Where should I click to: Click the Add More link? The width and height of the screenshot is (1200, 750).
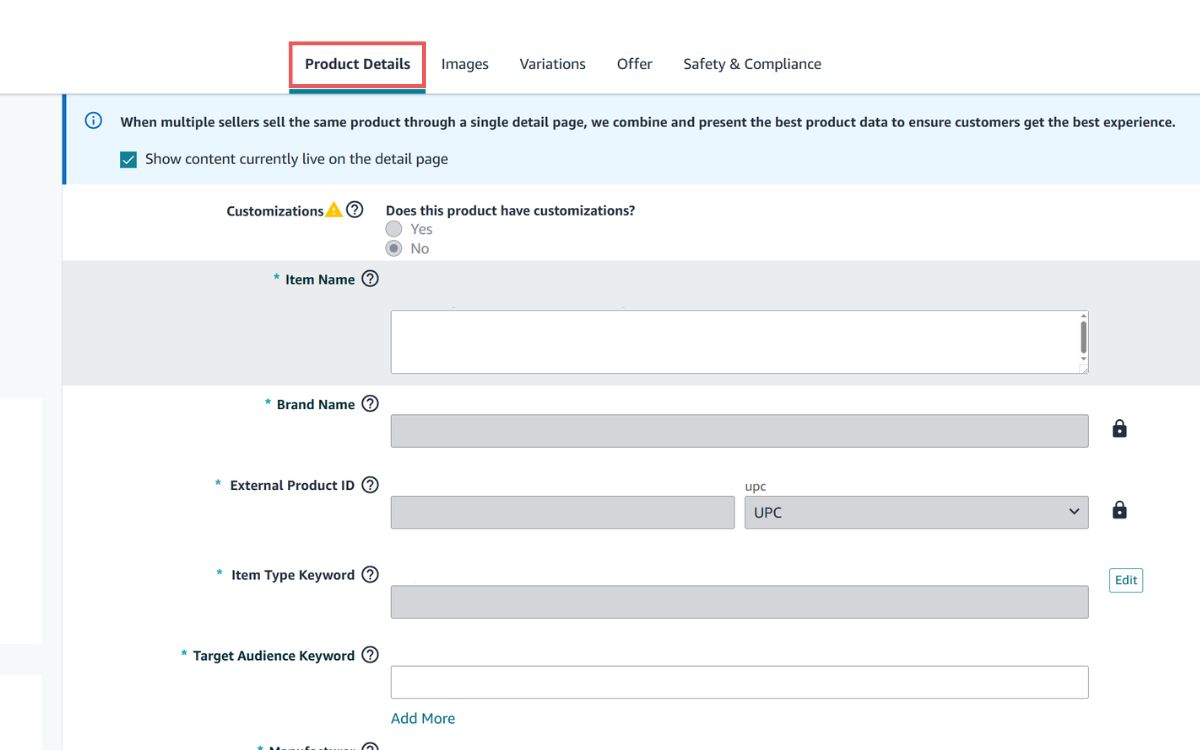[423, 718]
